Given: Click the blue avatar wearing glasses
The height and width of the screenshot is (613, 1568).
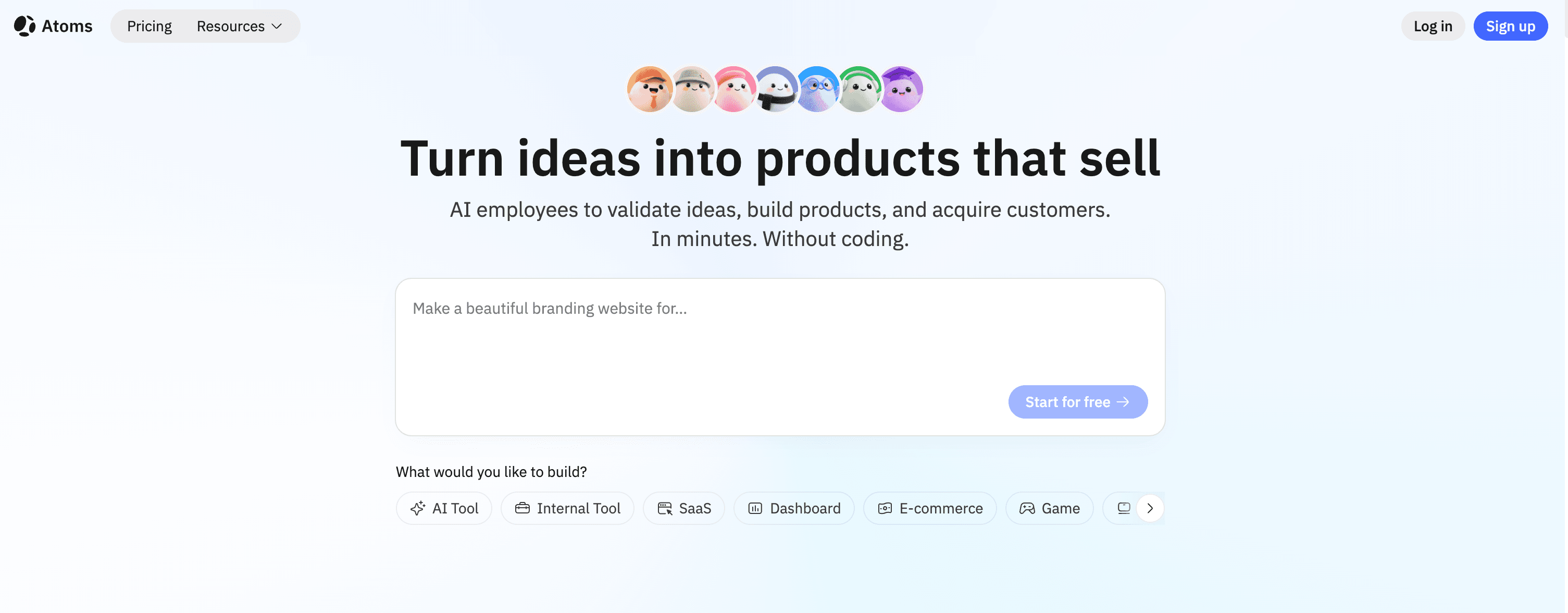Looking at the screenshot, I should pyautogui.click(x=817, y=90).
